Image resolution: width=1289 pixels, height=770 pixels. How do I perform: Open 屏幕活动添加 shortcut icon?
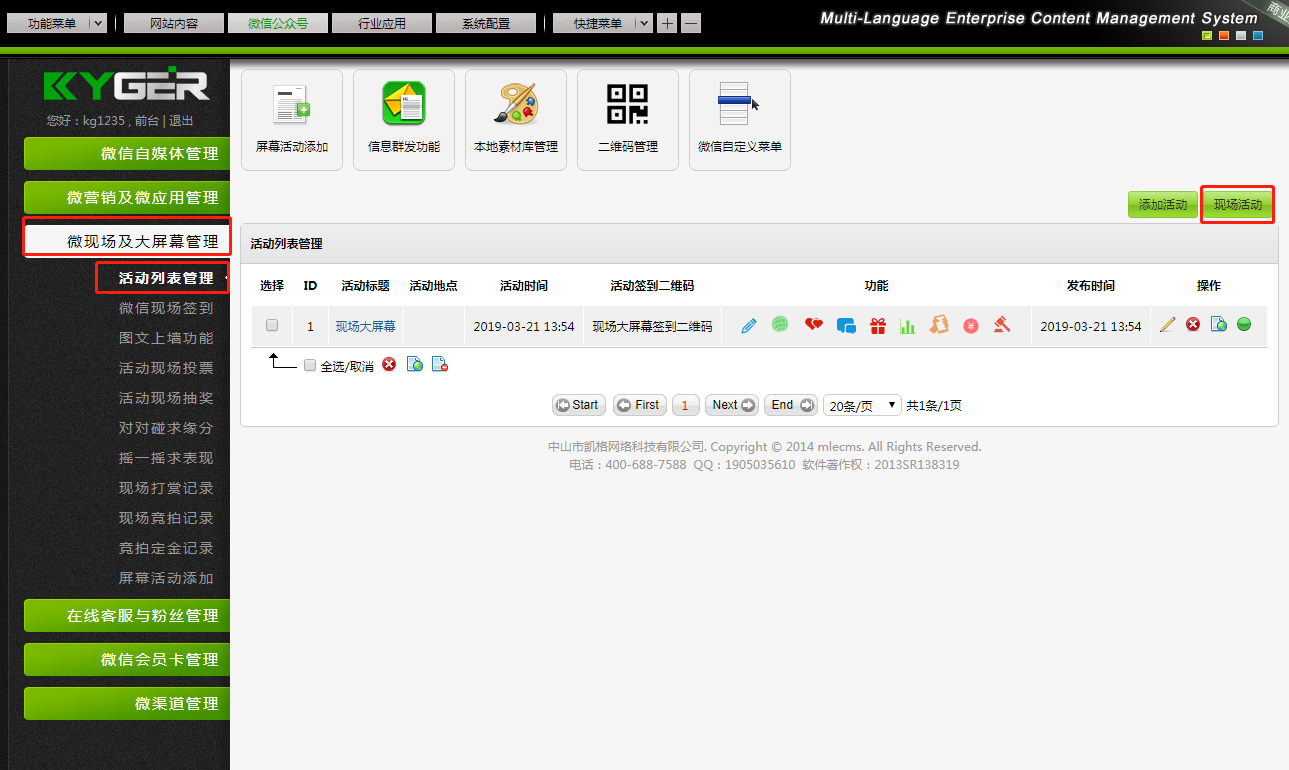point(292,119)
